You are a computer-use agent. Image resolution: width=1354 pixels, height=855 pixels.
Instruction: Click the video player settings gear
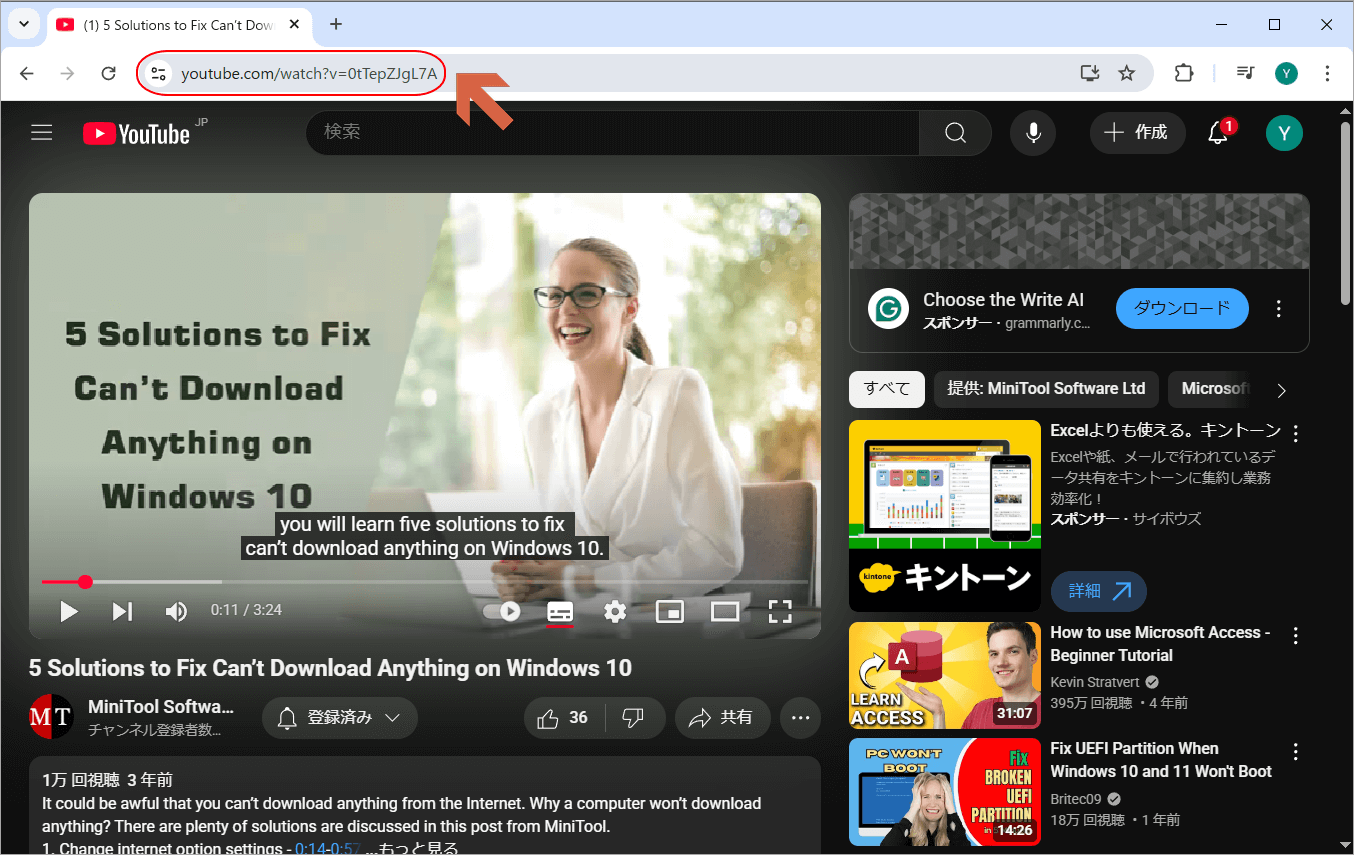coord(615,611)
